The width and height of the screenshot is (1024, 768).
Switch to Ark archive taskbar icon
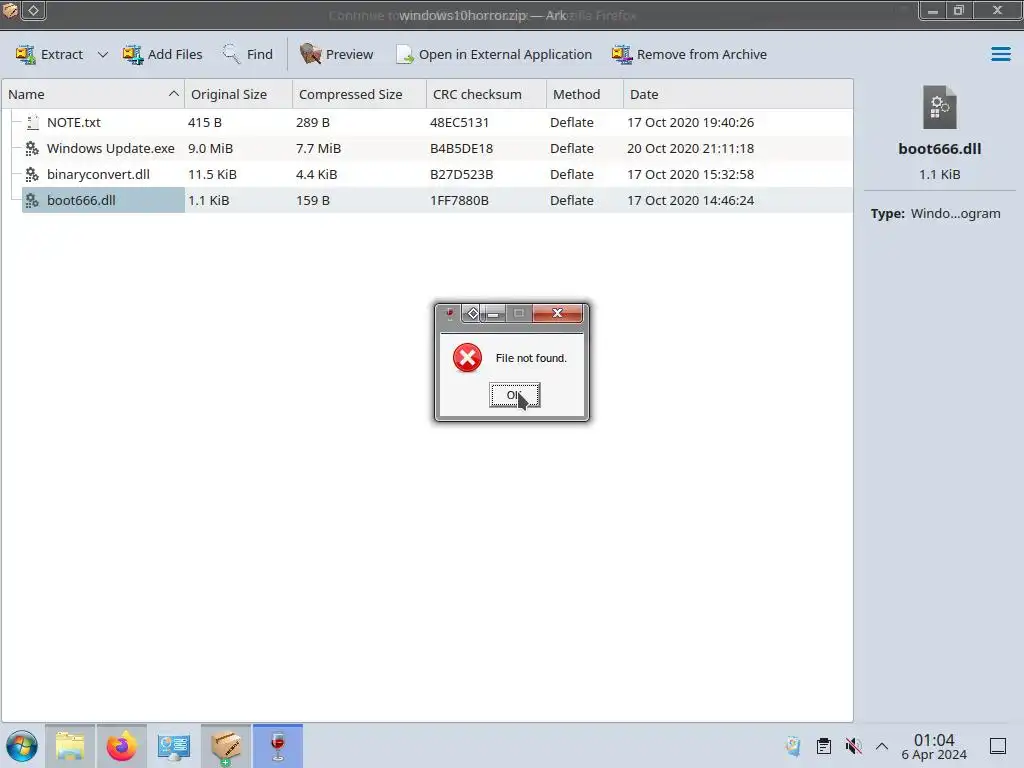[226, 746]
